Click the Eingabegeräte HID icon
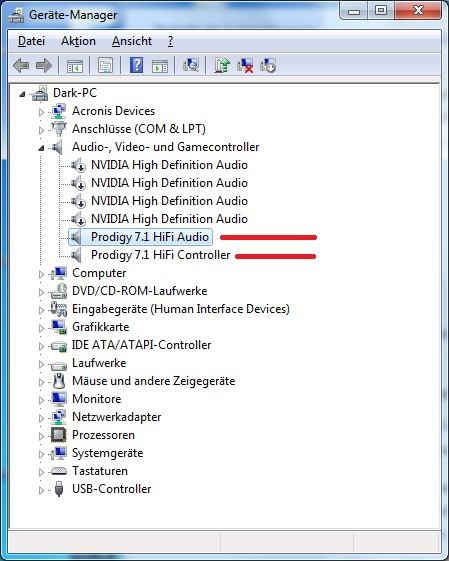The image size is (449, 561). coord(59,309)
